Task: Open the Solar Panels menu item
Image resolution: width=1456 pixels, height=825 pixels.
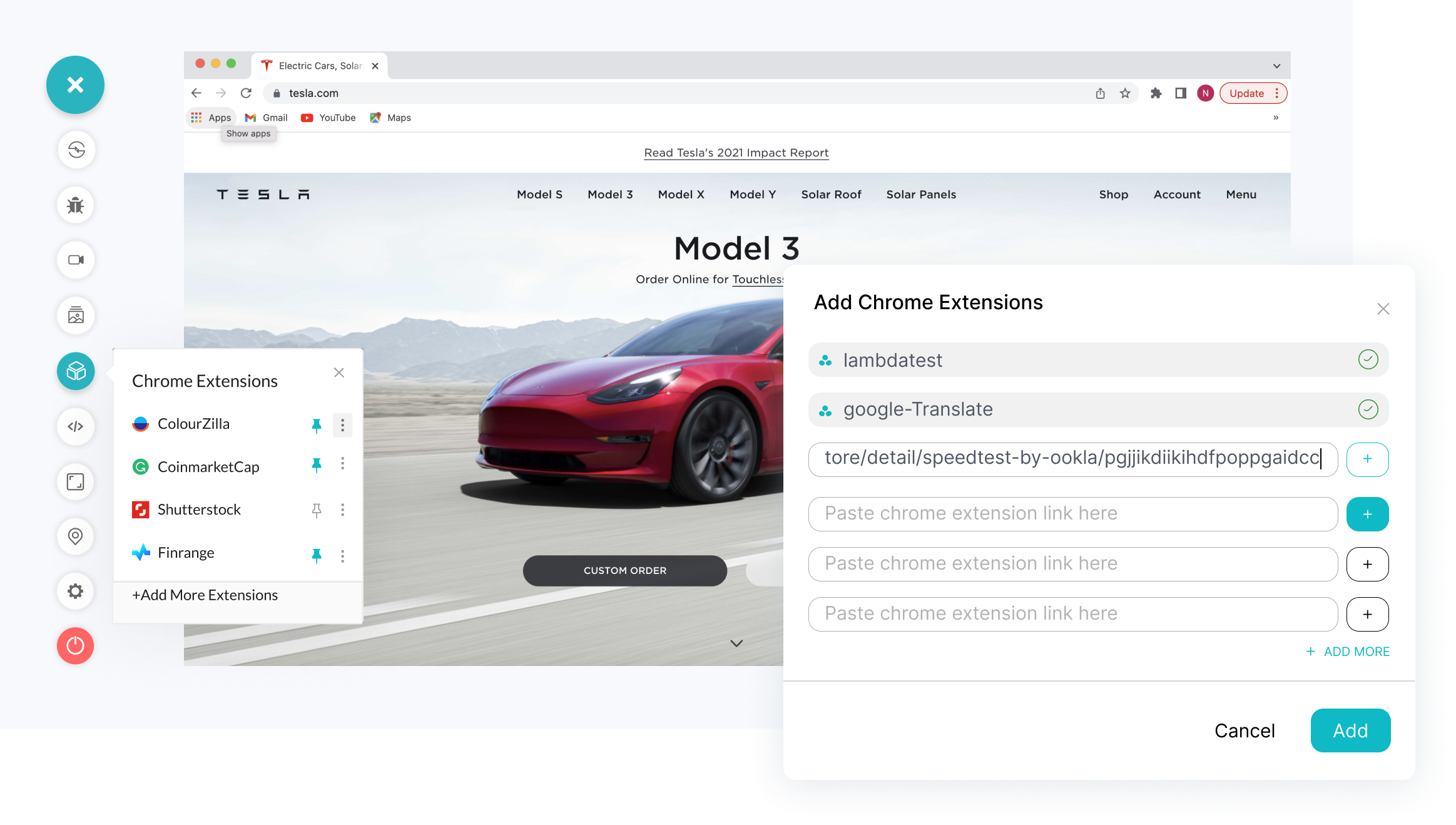Action: pos(921,195)
